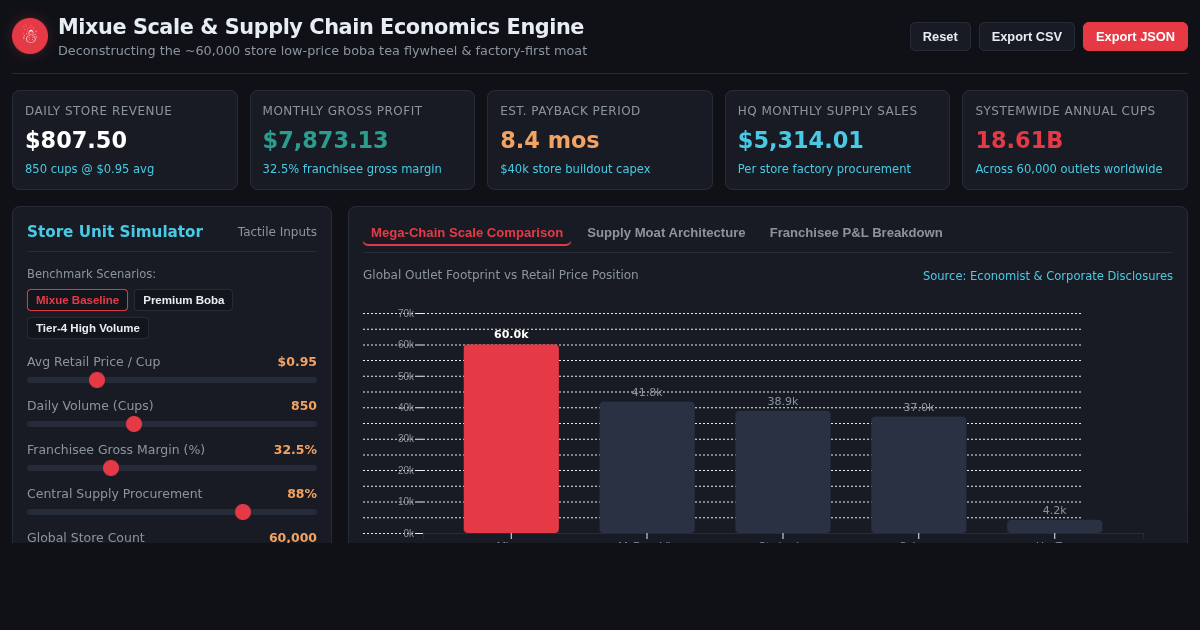
Task: Click 'Source: Economist & Corporate Disclosures' text
Action: (x=1048, y=276)
